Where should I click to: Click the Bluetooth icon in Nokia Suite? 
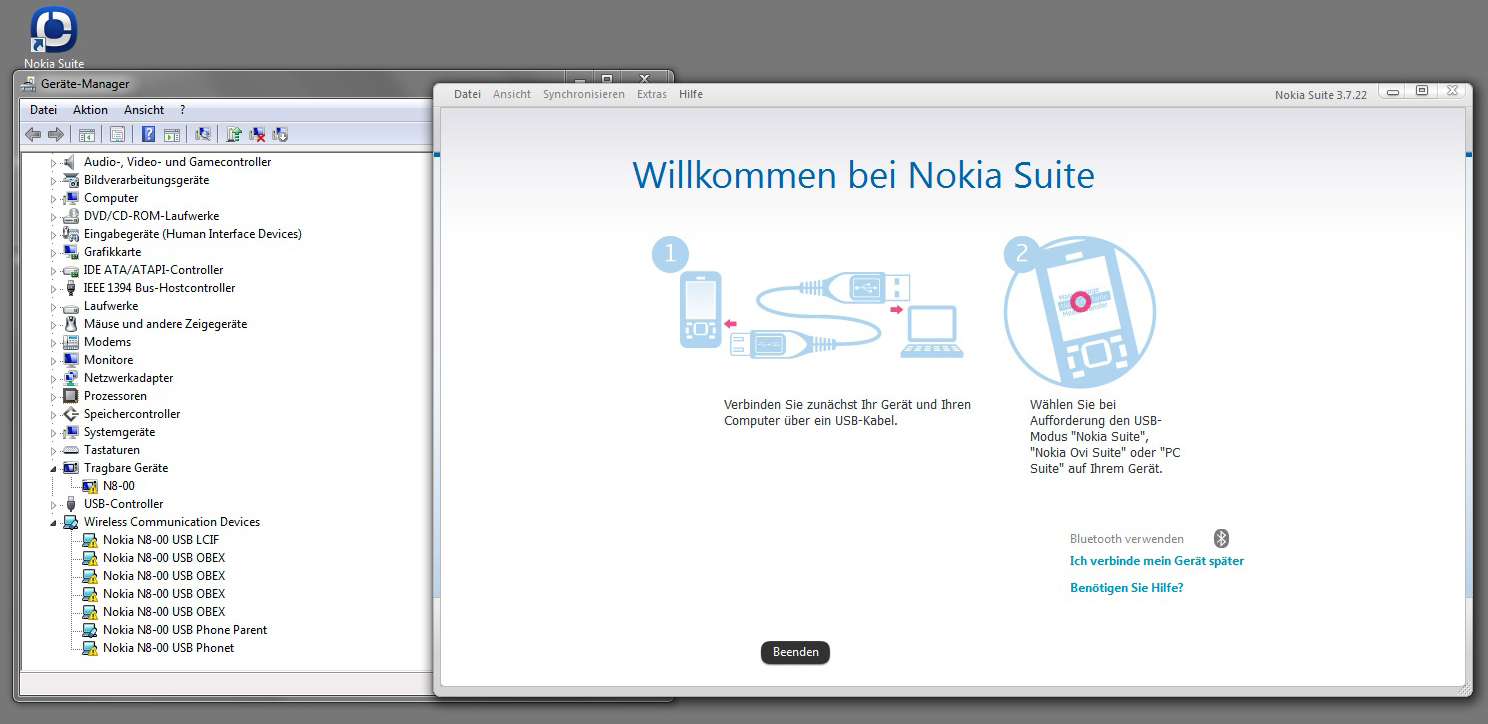point(1221,539)
